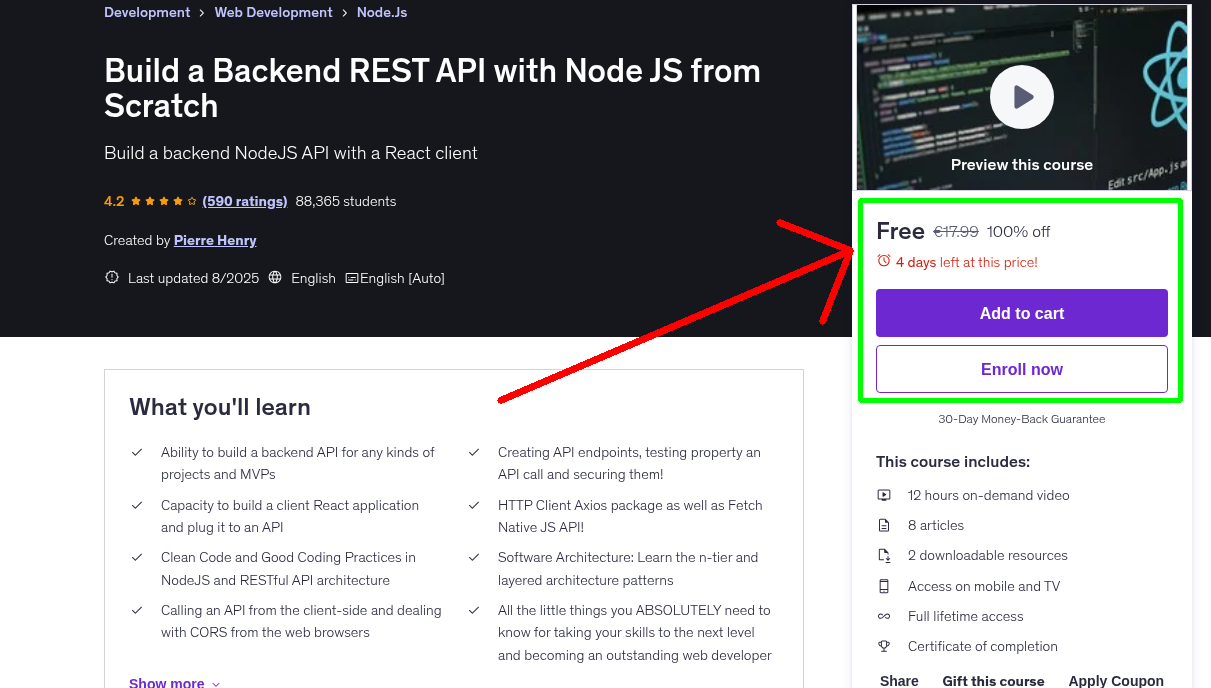Viewport: 1211px width, 688px height.
Task: Open the Development breadcrumb category
Action: pyautogui.click(x=147, y=12)
